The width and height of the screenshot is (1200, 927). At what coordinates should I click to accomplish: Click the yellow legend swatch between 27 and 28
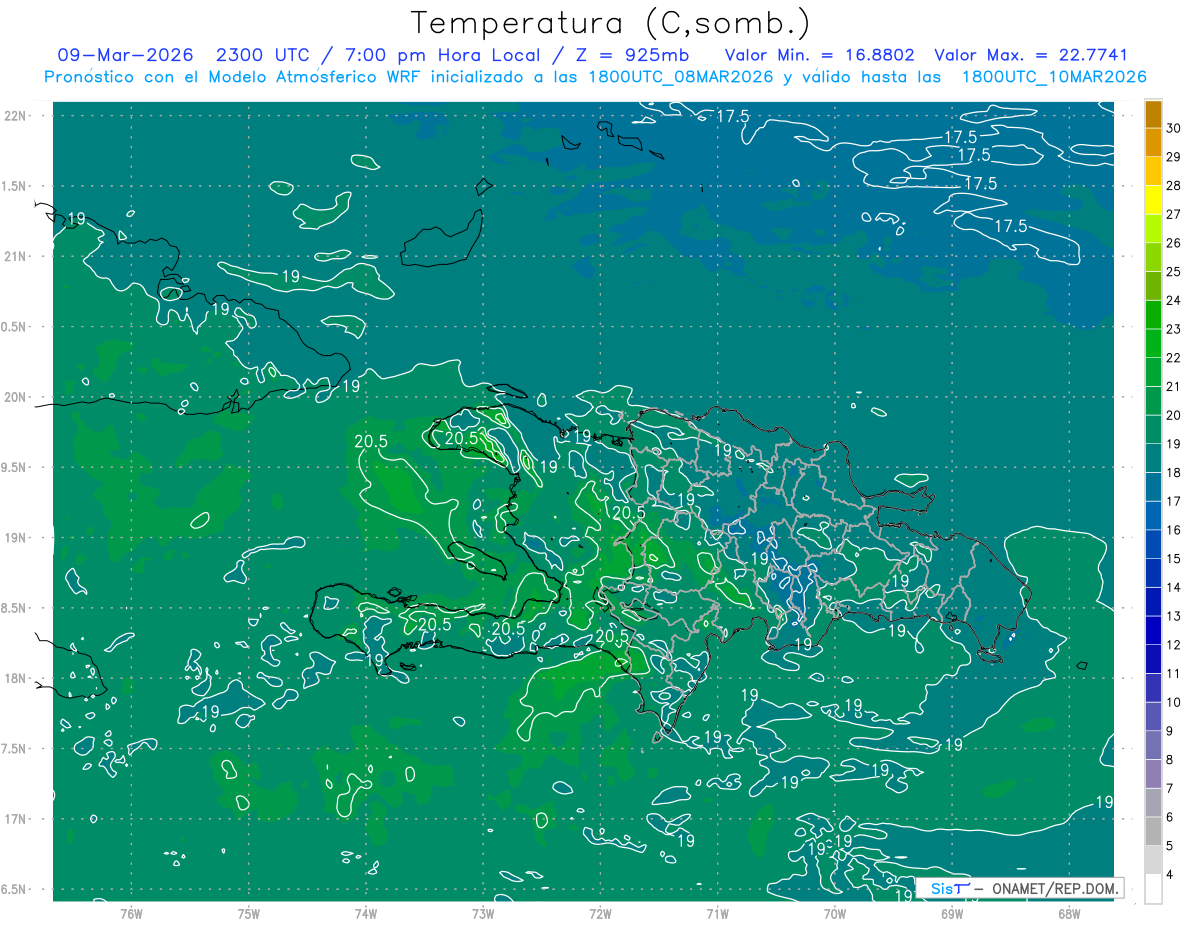1153,200
